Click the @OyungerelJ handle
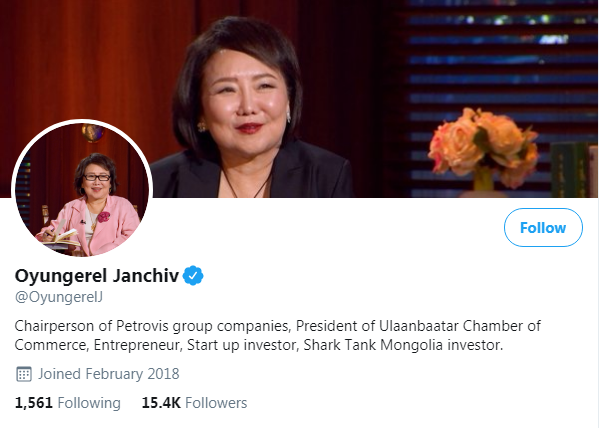Image resolution: width=599 pixels, height=428 pixels. [x=59, y=297]
